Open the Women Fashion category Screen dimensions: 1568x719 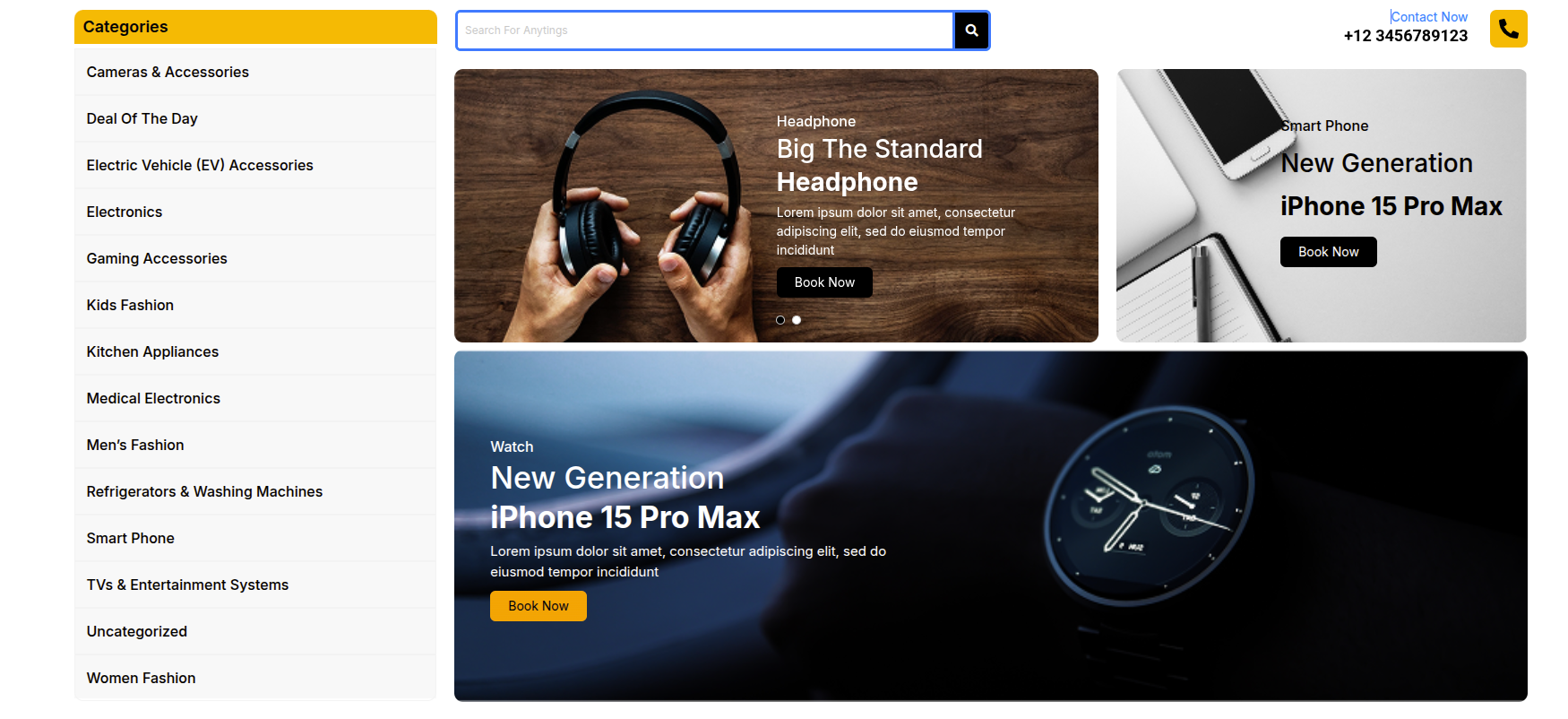tap(255, 678)
